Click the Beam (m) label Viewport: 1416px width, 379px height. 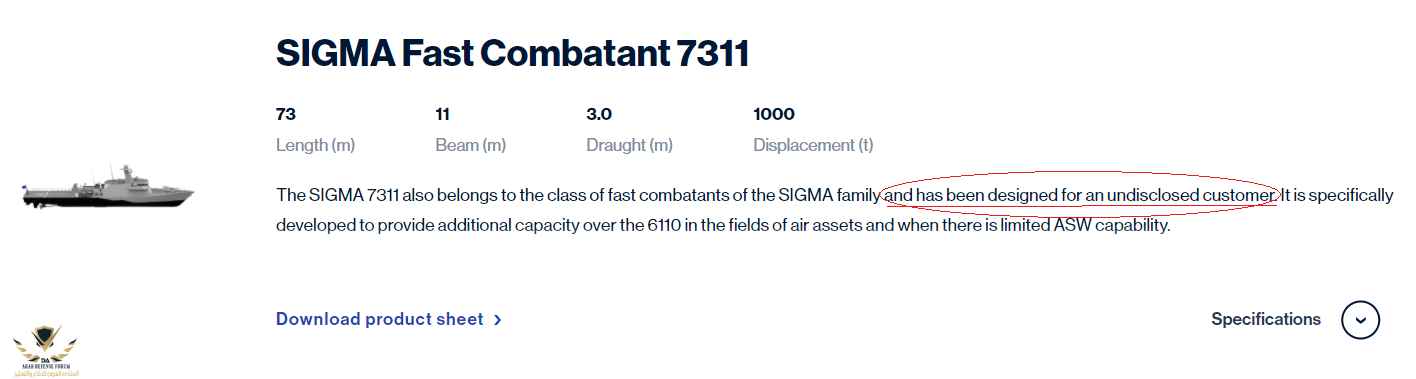tap(470, 146)
